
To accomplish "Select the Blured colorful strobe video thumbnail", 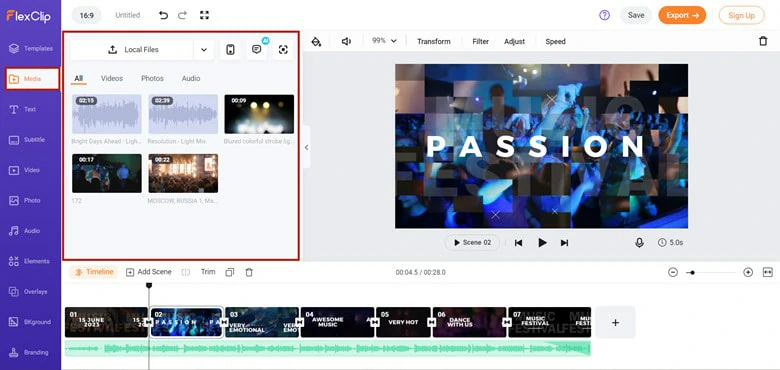I will (x=259, y=114).
